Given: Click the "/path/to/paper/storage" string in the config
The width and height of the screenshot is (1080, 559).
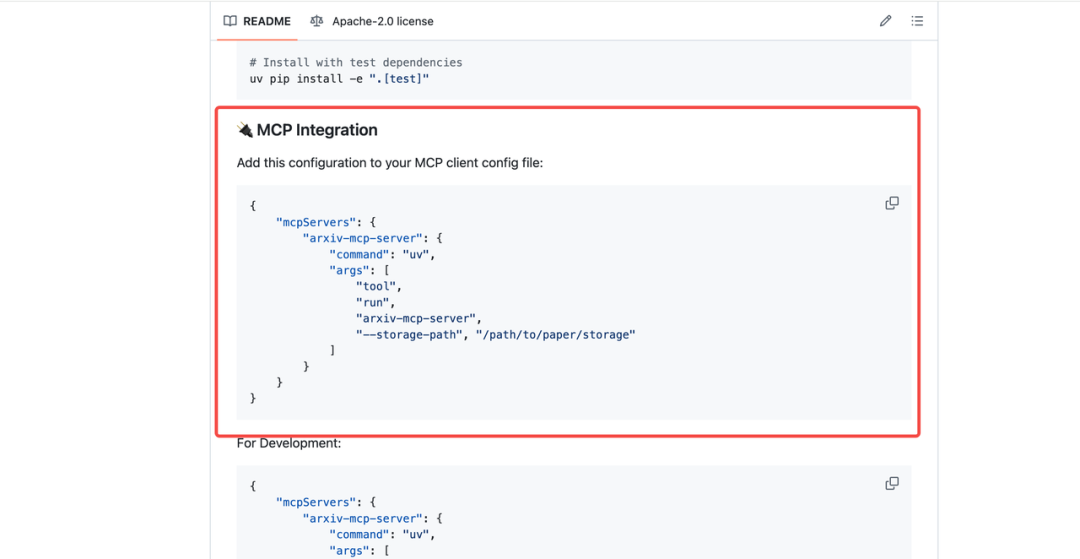Looking at the screenshot, I should pyautogui.click(x=555, y=334).
